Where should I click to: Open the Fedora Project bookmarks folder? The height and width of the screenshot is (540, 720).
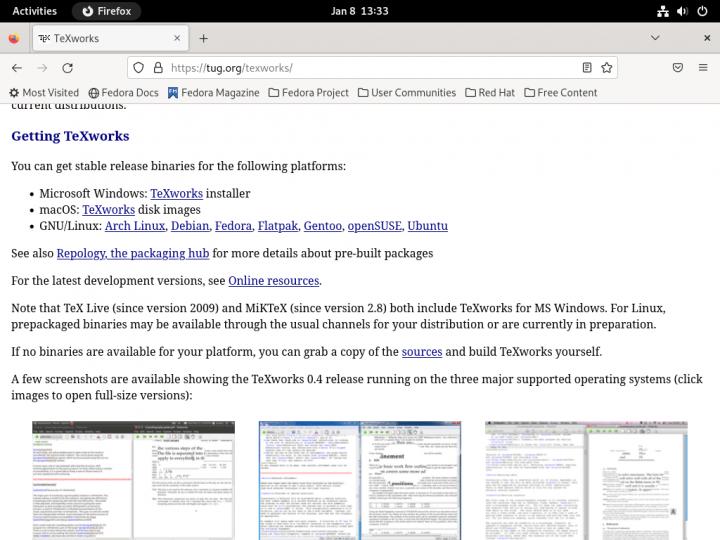click(x=308, y=93)
